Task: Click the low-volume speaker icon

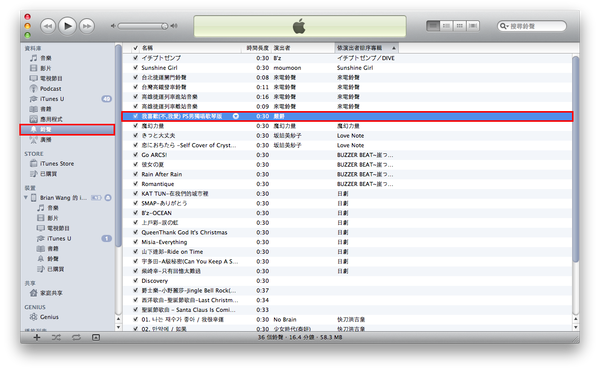Action: click(113, 26)
